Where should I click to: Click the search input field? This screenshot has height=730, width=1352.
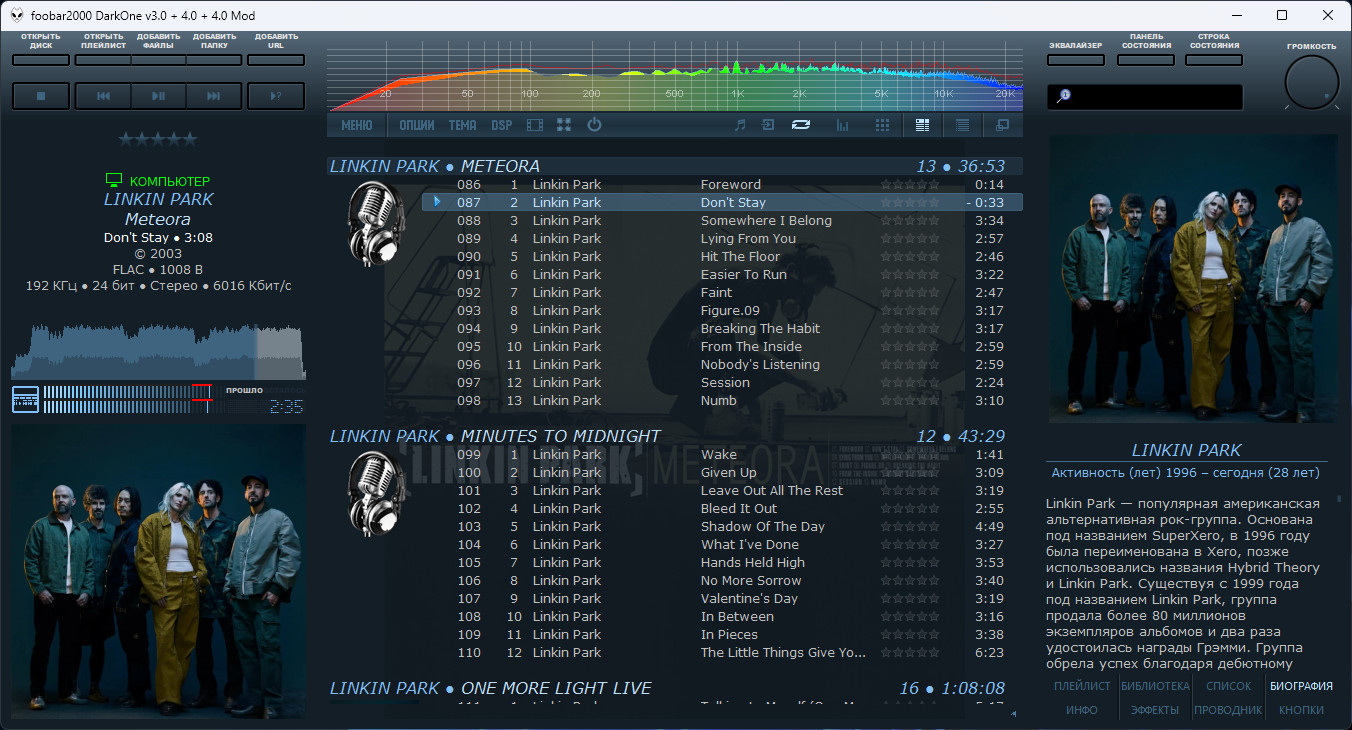1145,96
